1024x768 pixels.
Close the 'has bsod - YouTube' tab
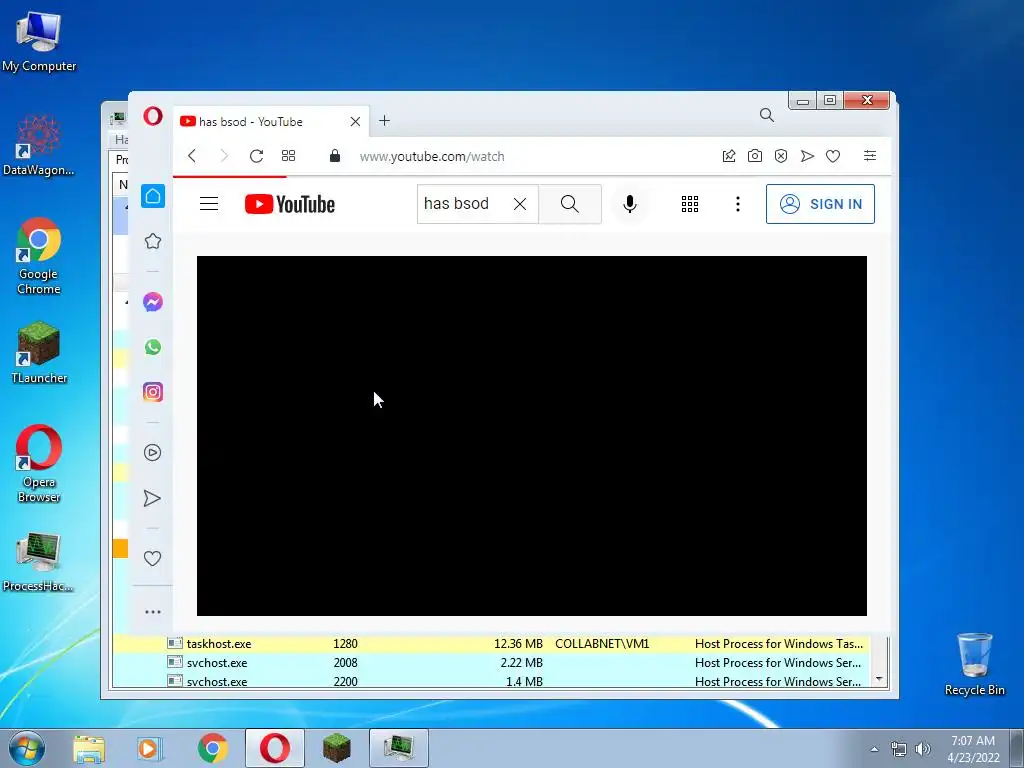coord(355,121)
